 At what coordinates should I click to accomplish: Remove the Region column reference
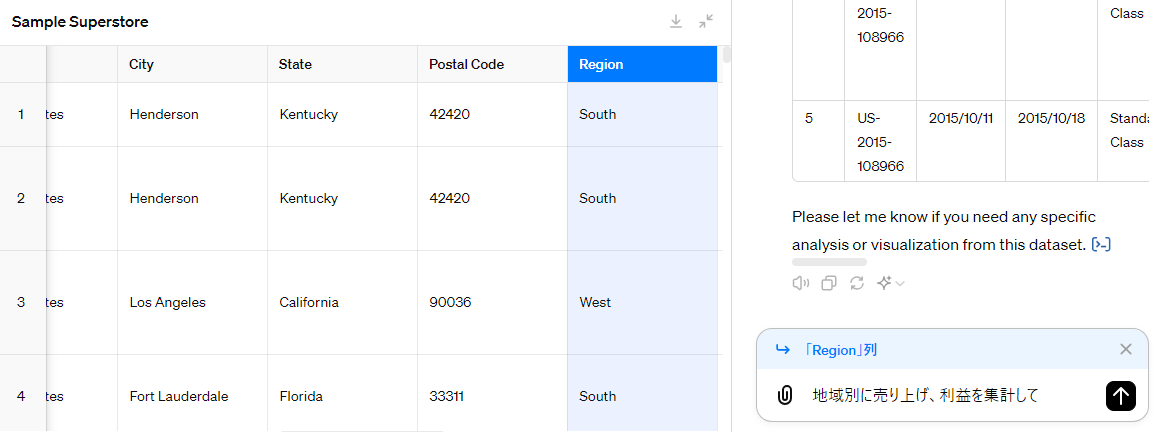click(1126, 349)
